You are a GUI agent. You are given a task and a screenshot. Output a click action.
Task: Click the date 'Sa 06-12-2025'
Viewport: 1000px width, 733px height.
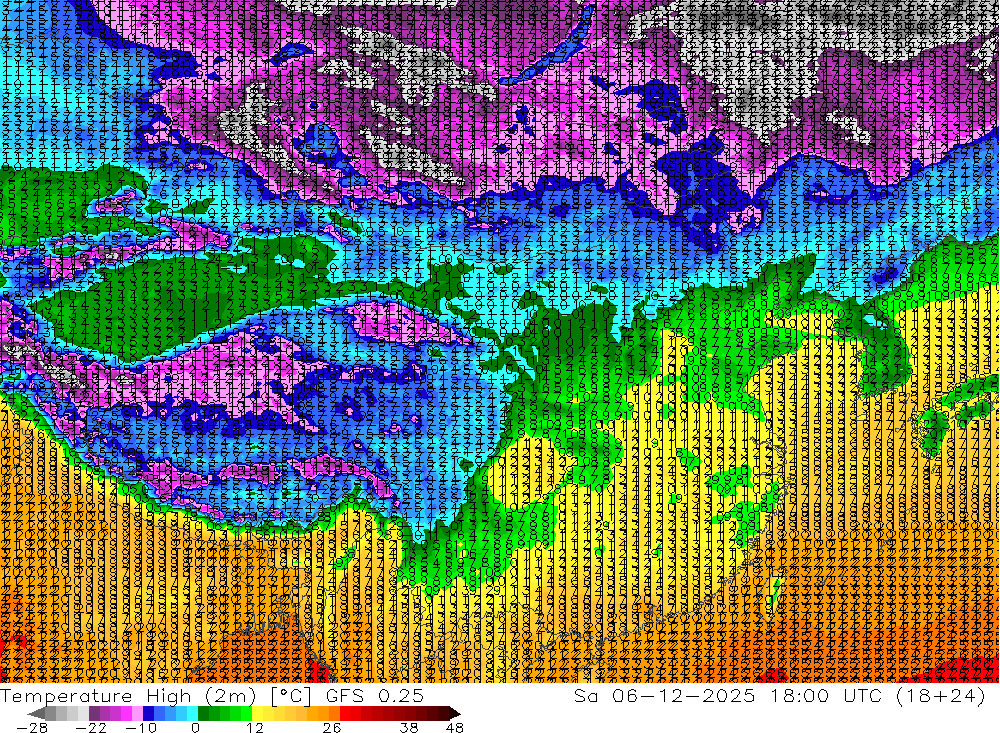coord(664,695)
